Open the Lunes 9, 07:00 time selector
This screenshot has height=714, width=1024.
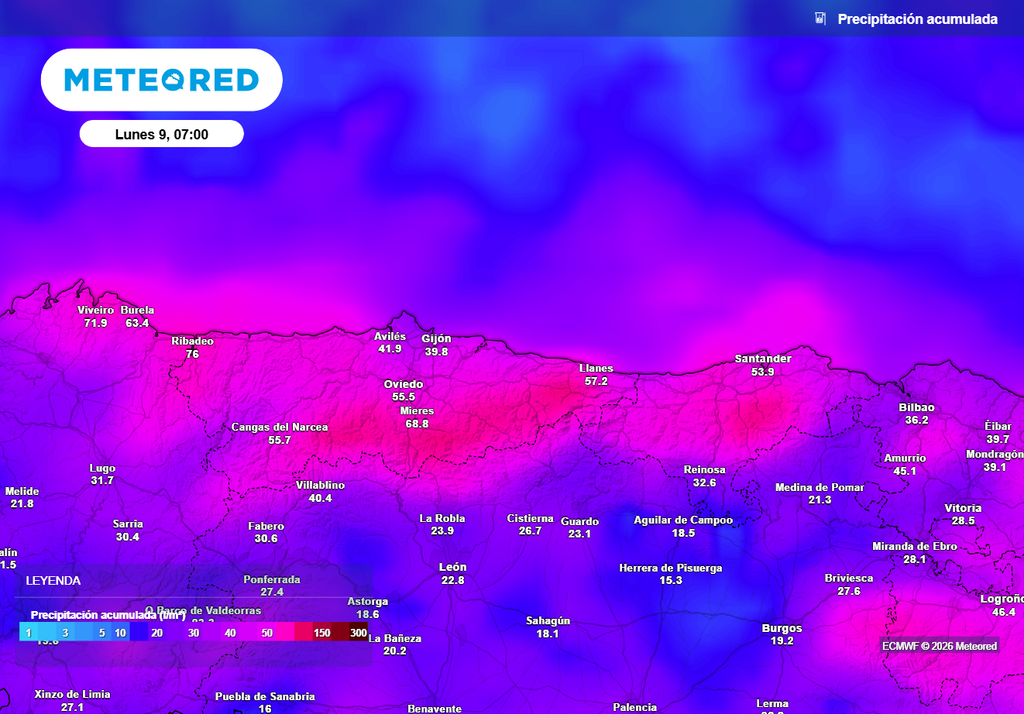click(x=161, y=132)
